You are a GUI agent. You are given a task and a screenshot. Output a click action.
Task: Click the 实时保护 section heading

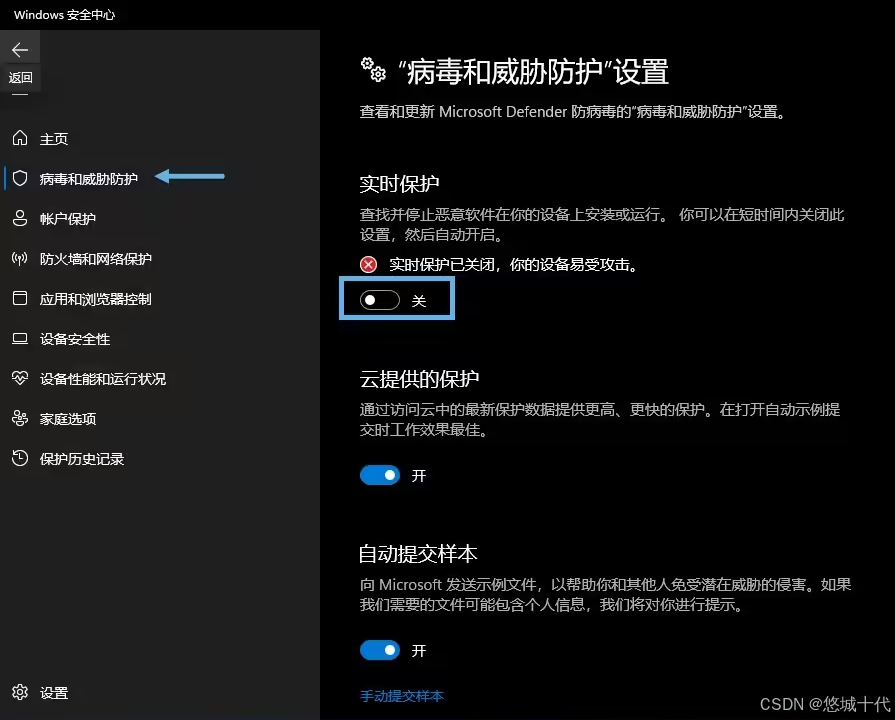point(400,184)
